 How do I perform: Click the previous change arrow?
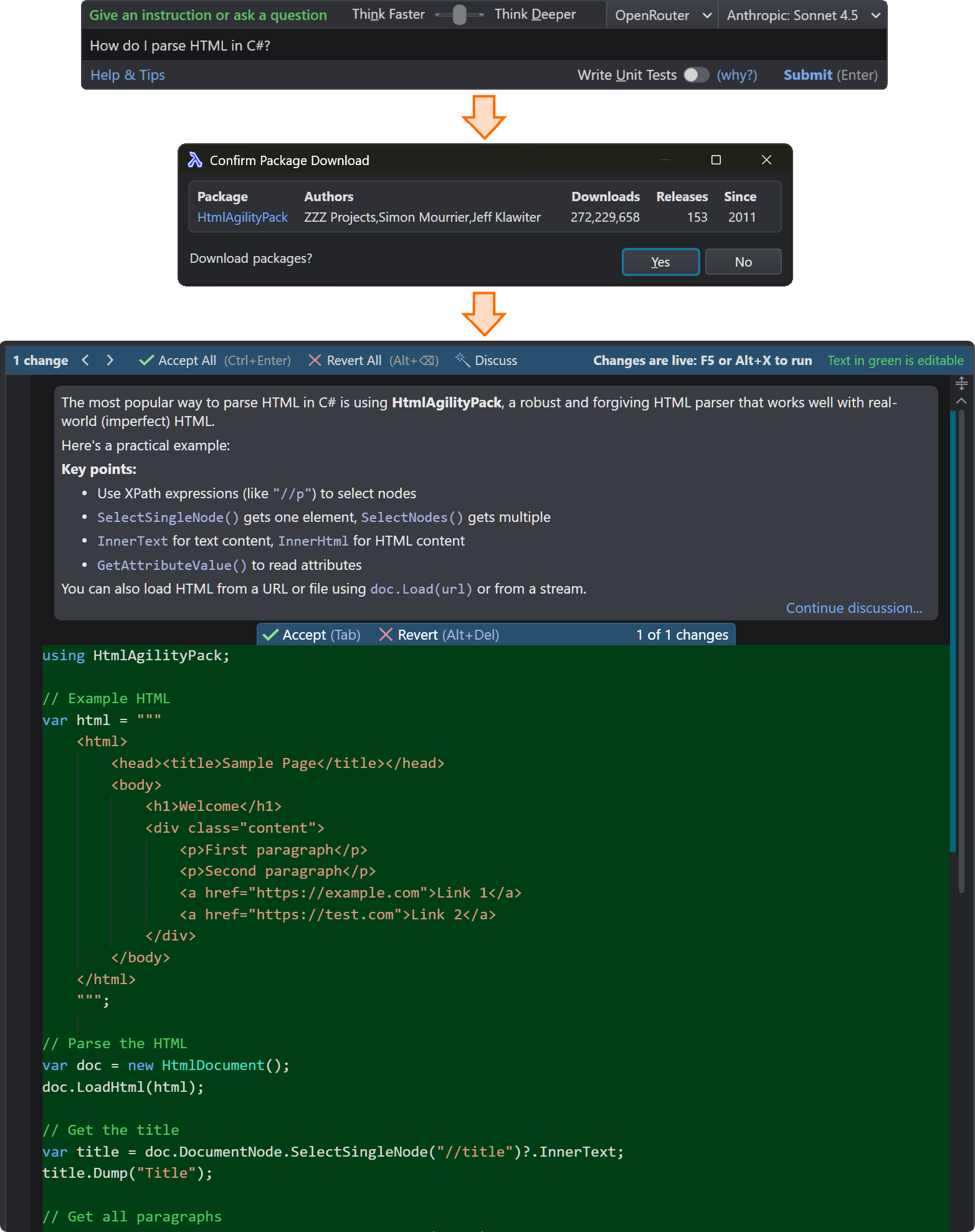85,361
